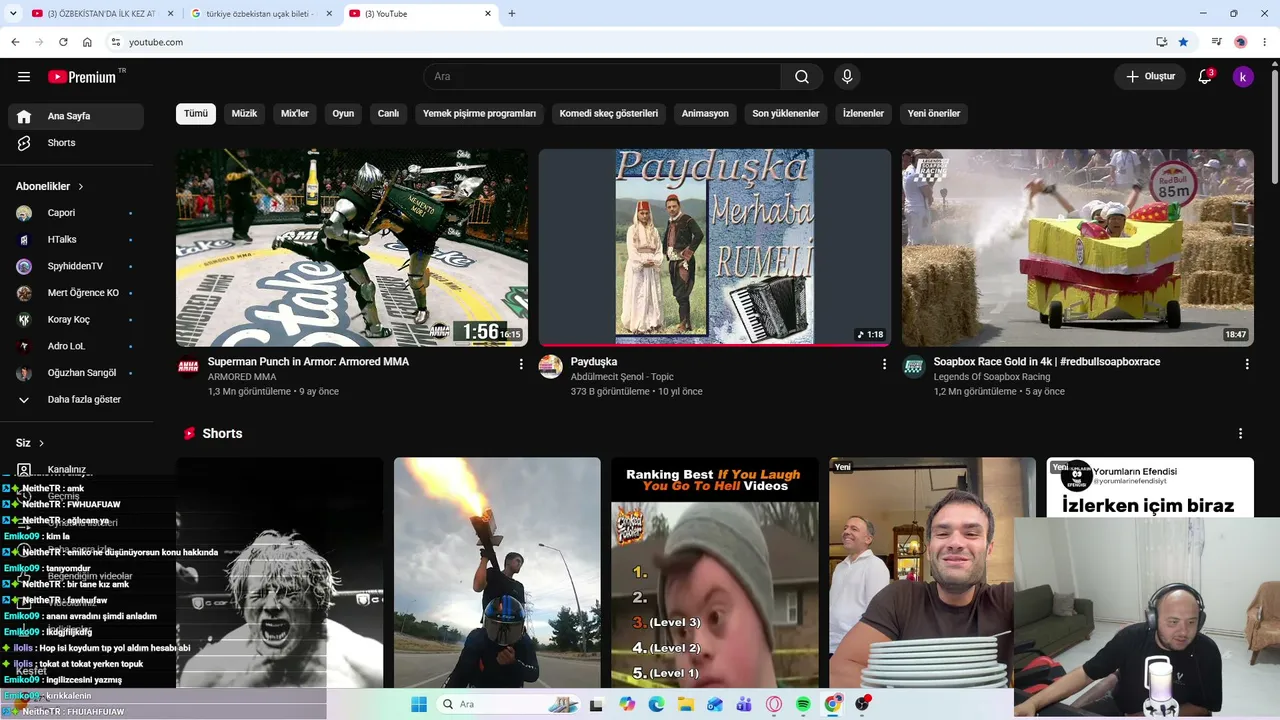This screenshot has height=720, width=1280.
Task: Go to YouTube Premium home via logo
Action: [x=82, y=77]
